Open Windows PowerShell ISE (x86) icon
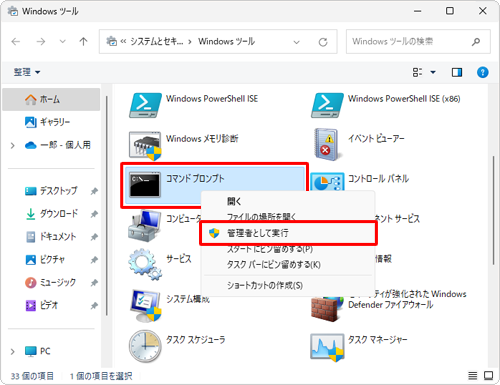This screenshot has width=500, height=385. [327, 105]
